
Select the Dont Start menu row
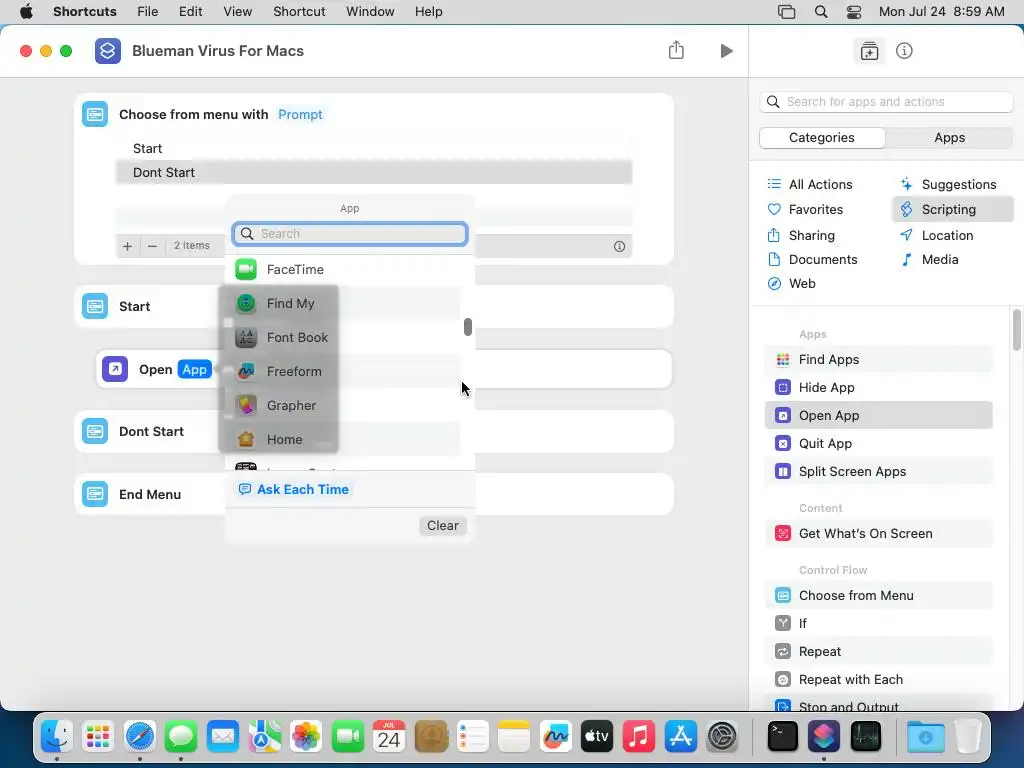pyautogui.click(x=374, y=172)
